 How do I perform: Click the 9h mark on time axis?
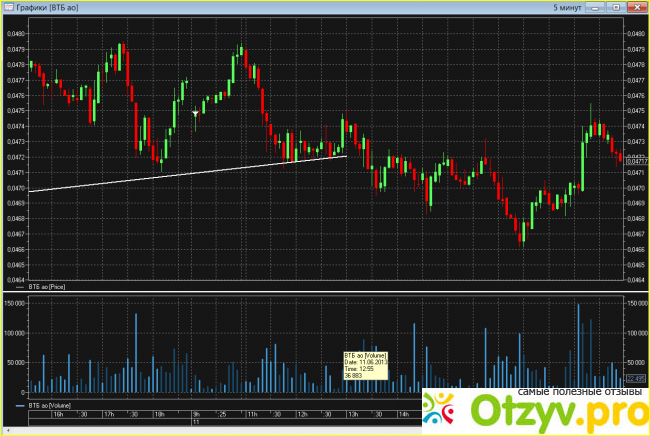click(197, 413)
